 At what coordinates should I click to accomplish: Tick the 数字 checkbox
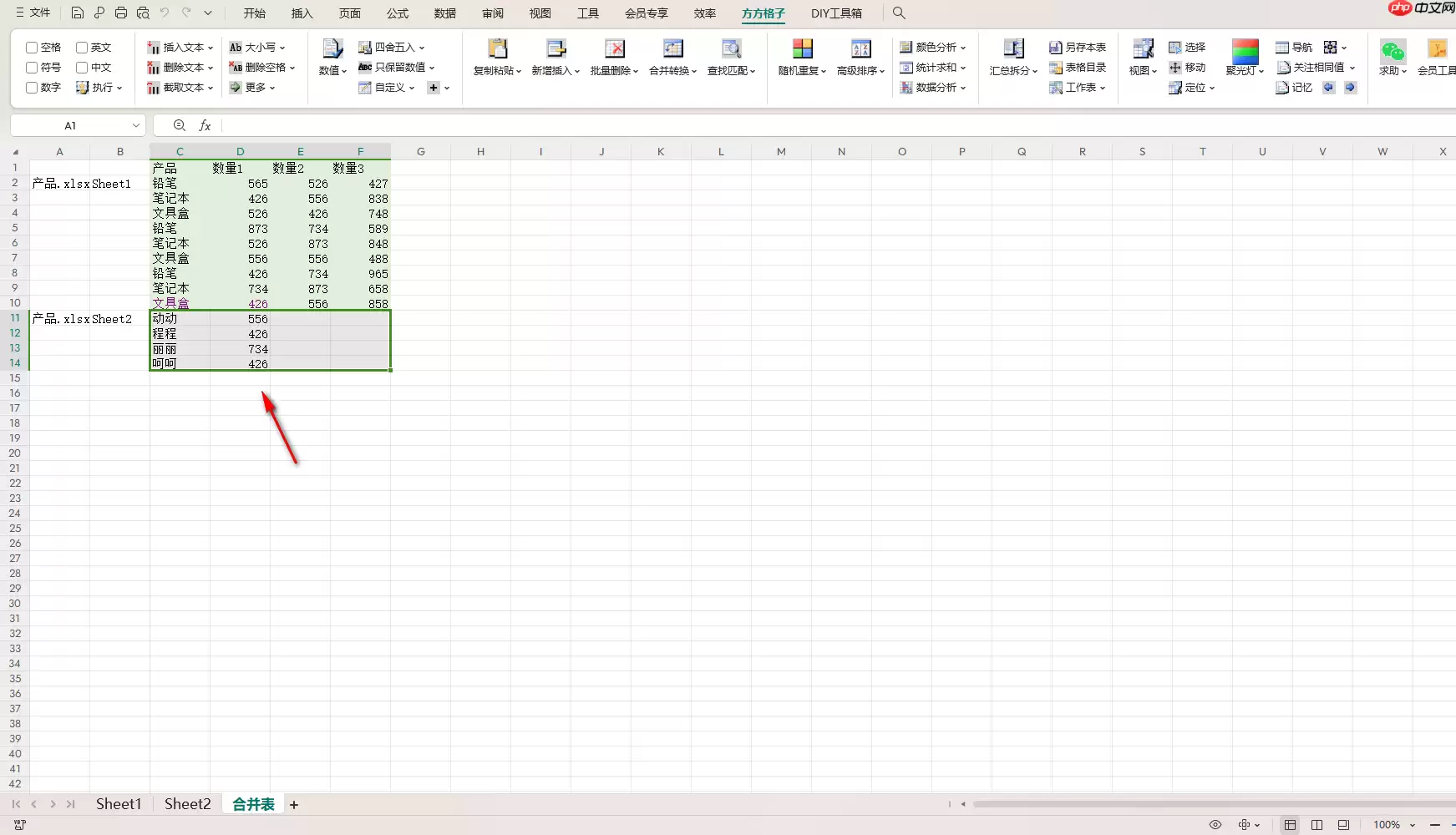[32, 88]
